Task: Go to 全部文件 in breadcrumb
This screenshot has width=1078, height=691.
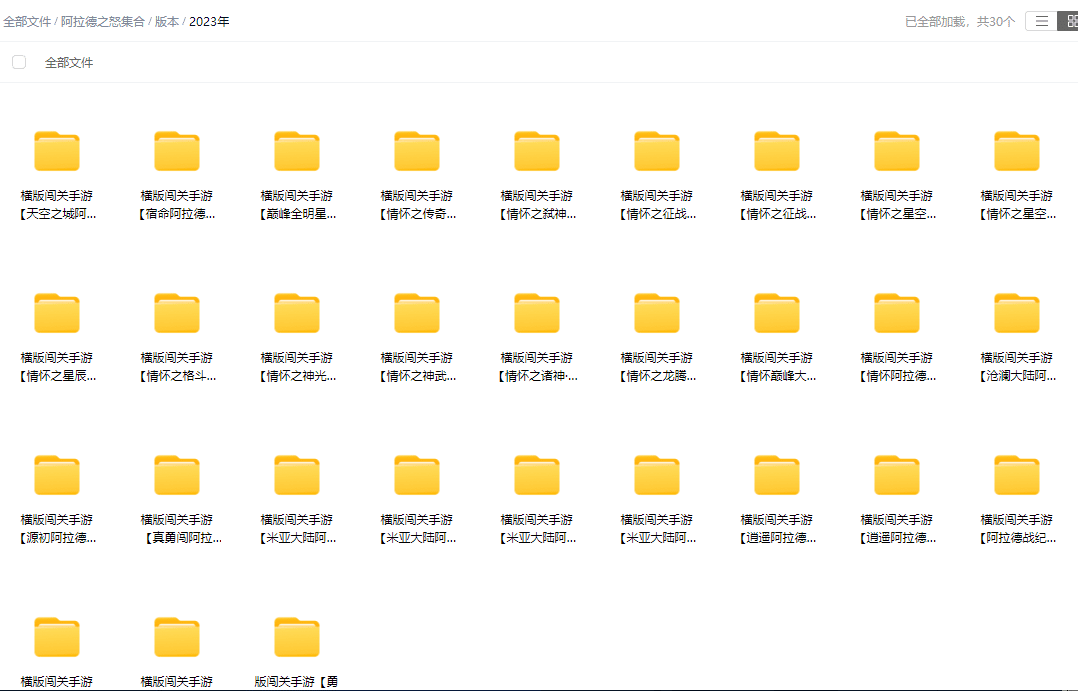Action: (27, 21)
